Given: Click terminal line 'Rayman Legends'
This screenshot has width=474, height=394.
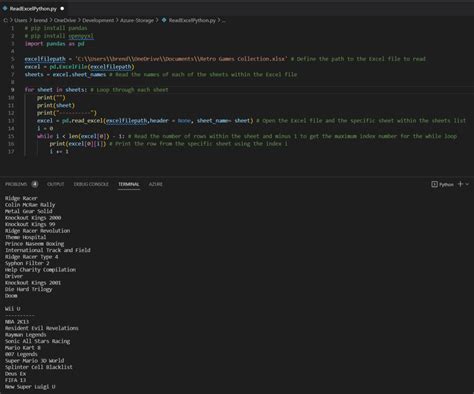Looking at the screenshot, I should coord(25,335).
